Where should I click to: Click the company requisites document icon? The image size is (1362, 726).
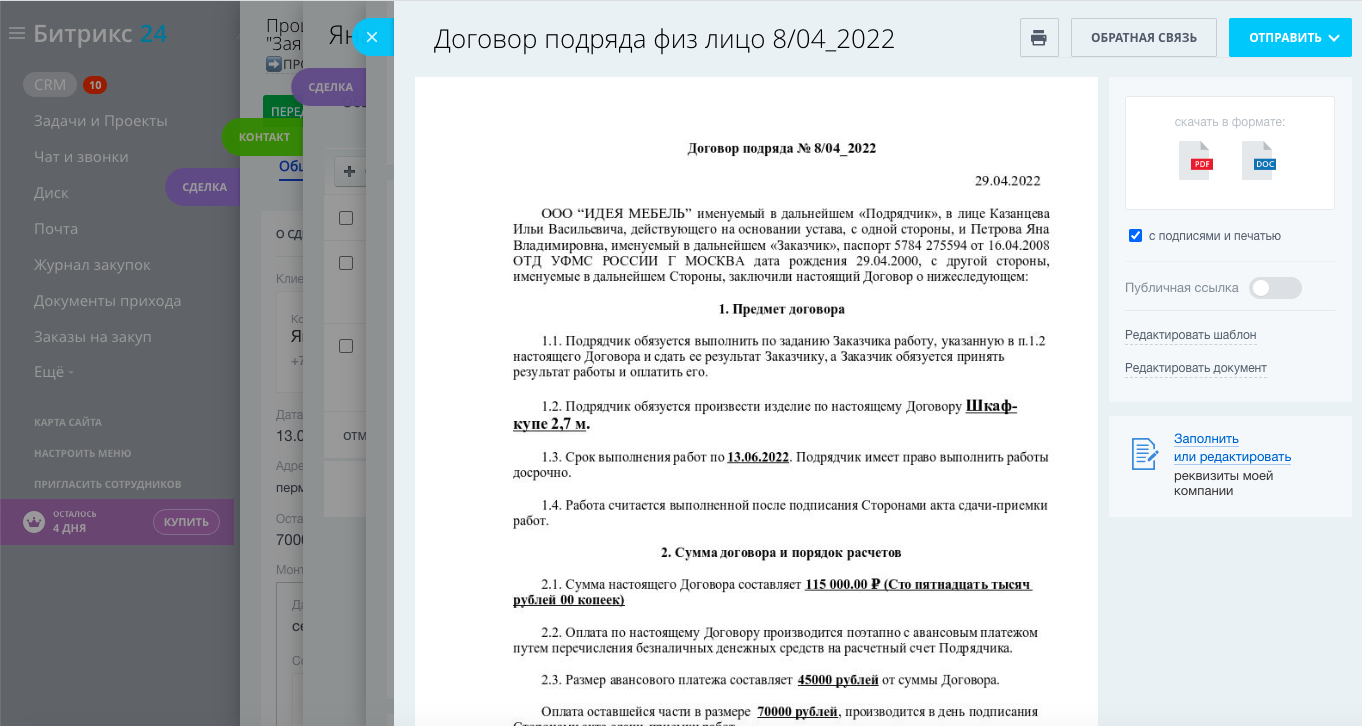[x=1144, y=454]
